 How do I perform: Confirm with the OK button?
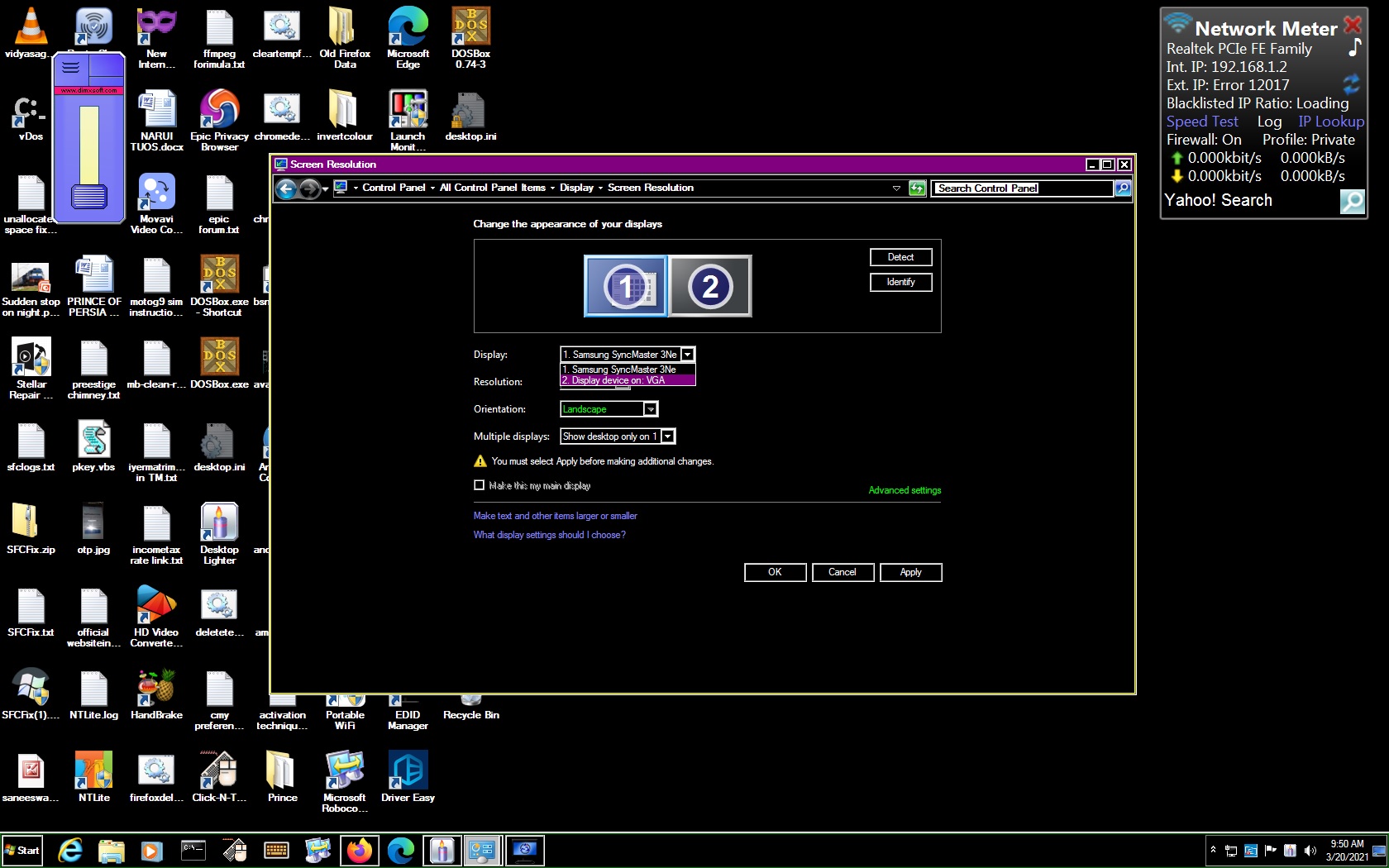775,572
